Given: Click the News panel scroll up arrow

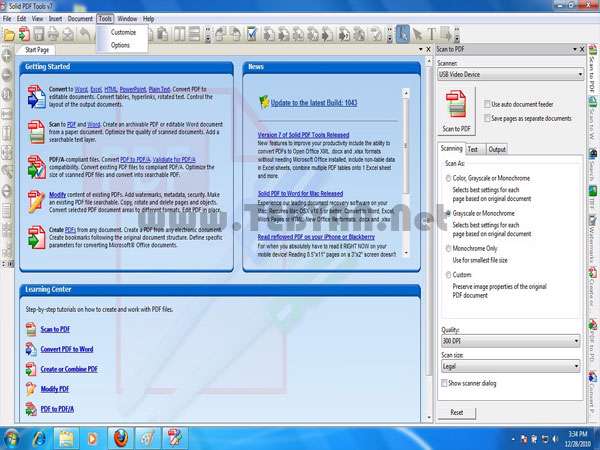Looking at the screenshot, I should click(x=406, y=93).
